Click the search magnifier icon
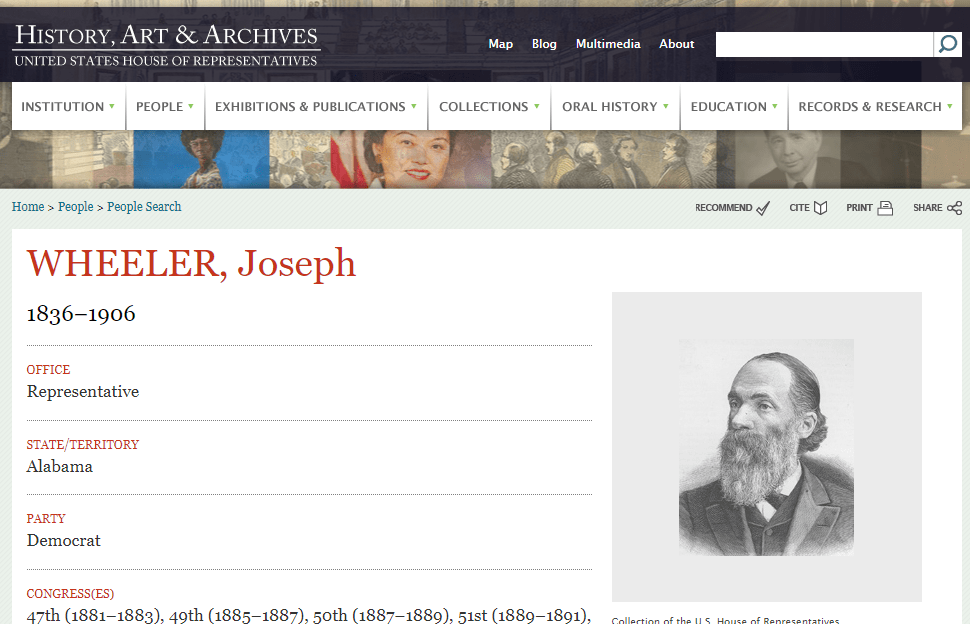970x624 pixels. [x=948, y=45]
